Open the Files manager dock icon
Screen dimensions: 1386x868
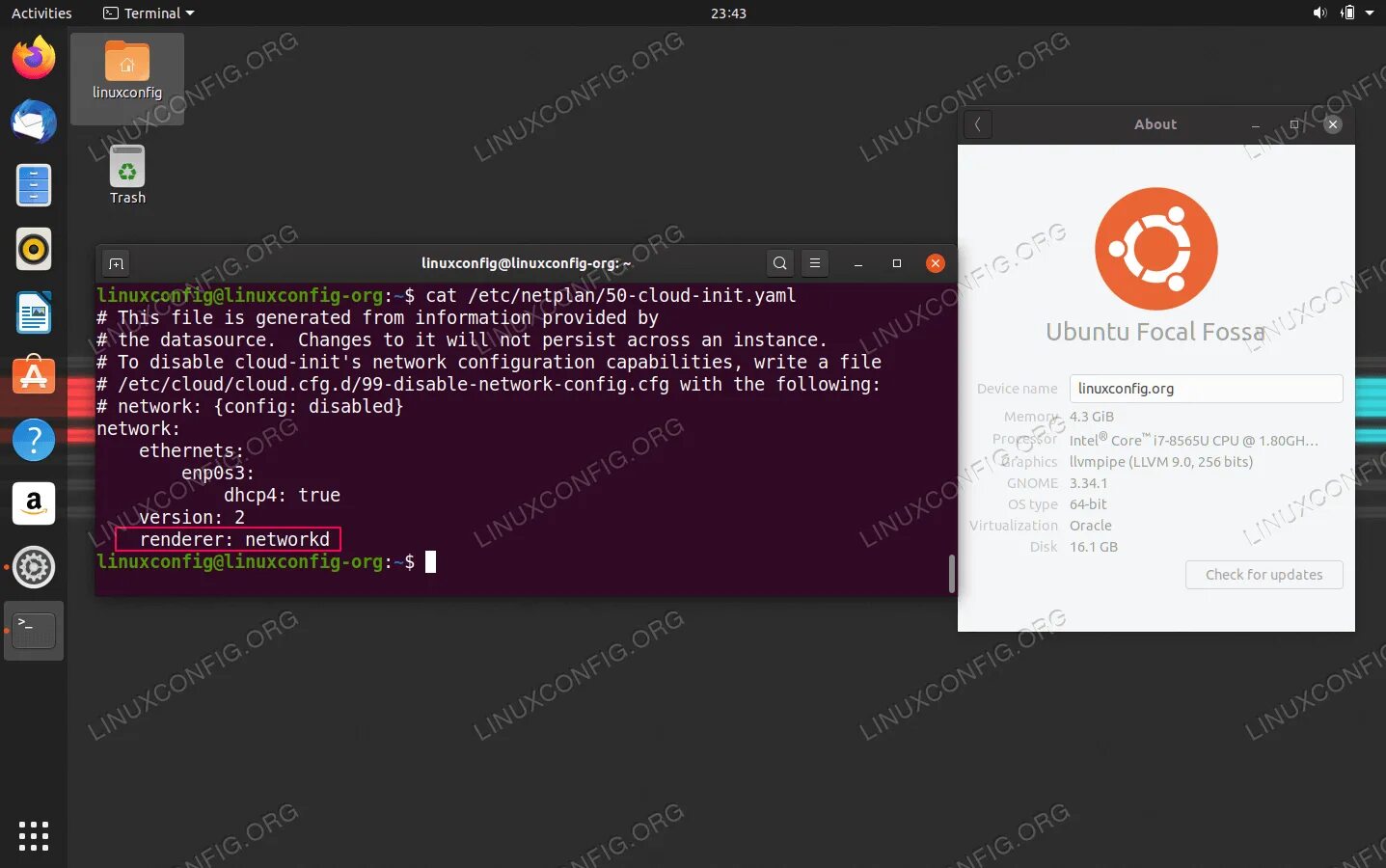(34, 185)
